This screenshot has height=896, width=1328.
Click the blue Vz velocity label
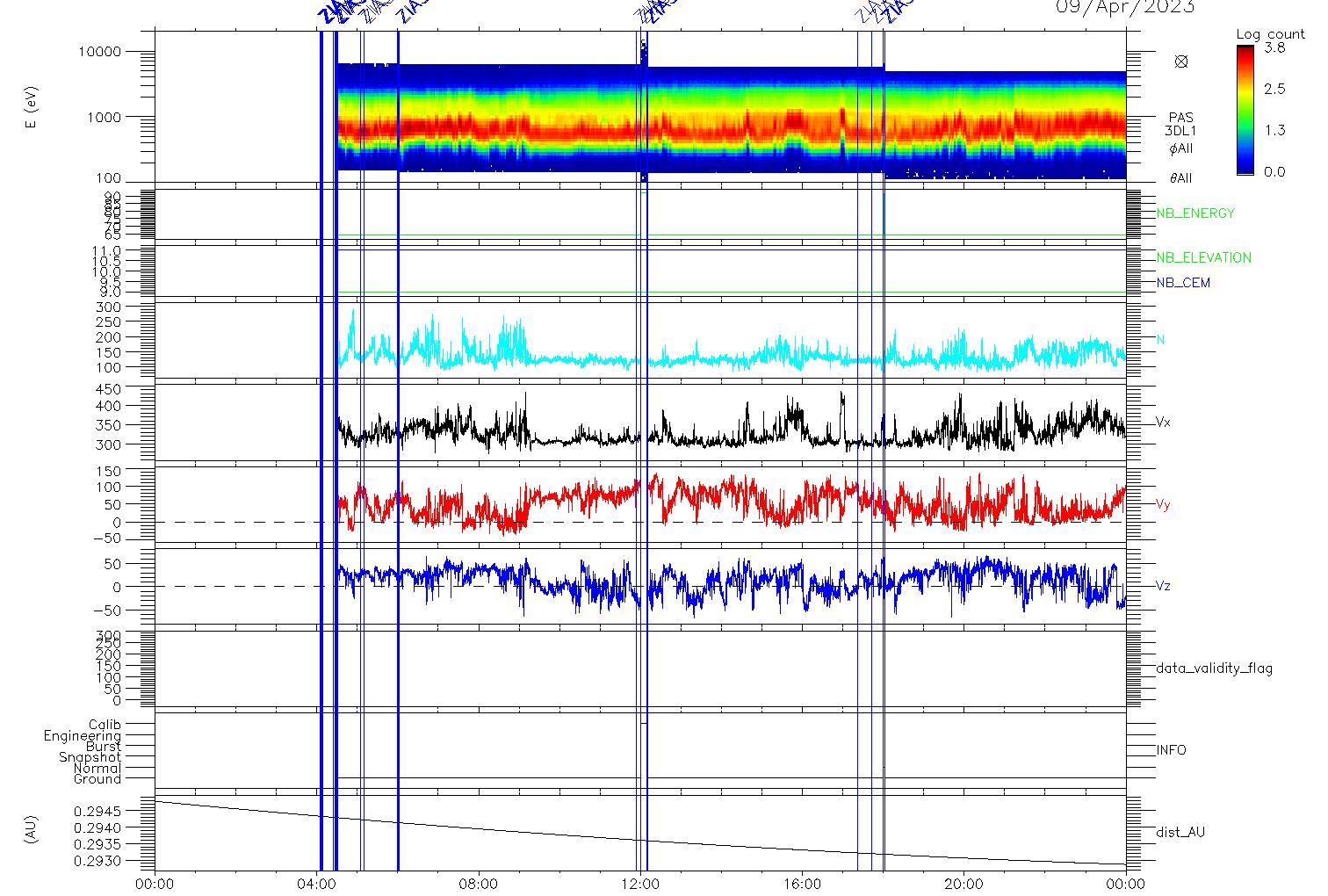pos(1163,586)
